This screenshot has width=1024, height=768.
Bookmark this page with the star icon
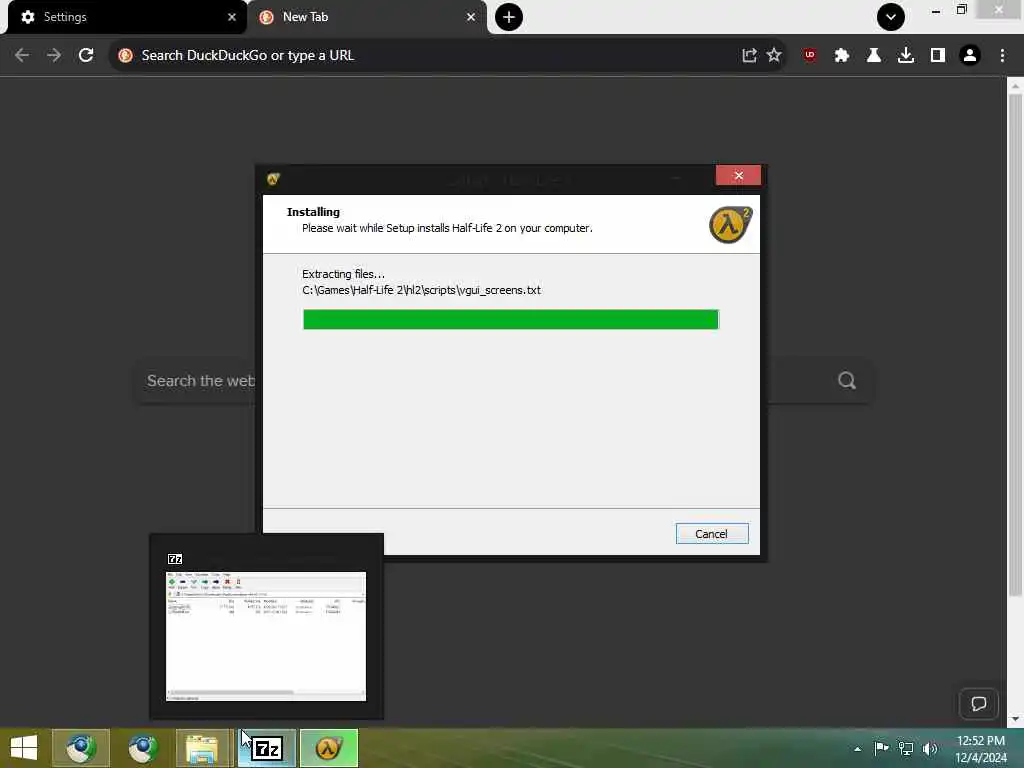pyautogui.click(x=774, y=56)
